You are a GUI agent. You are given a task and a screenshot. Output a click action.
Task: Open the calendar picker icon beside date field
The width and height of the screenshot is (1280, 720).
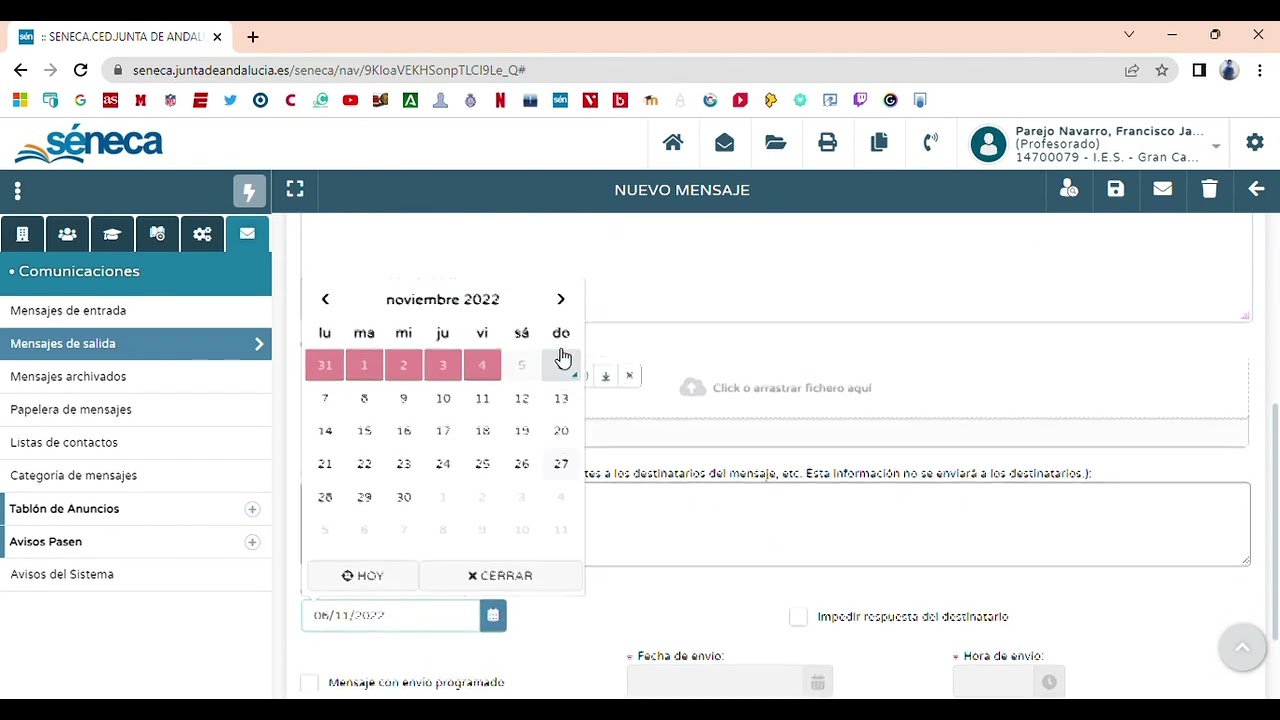point(493,615)
